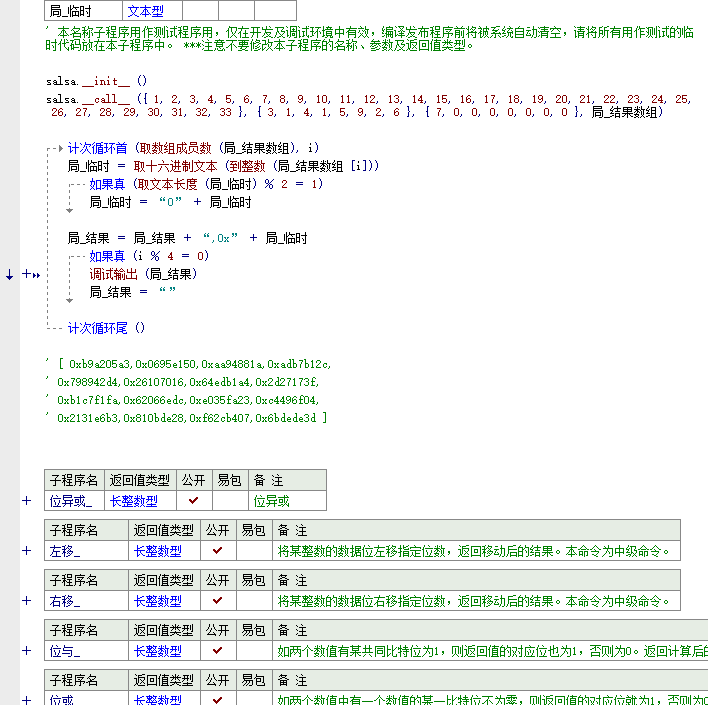This screenshot has width=708, height=705.
Task: Click the 局_结果 = “” line
Action: coord(132,292)
